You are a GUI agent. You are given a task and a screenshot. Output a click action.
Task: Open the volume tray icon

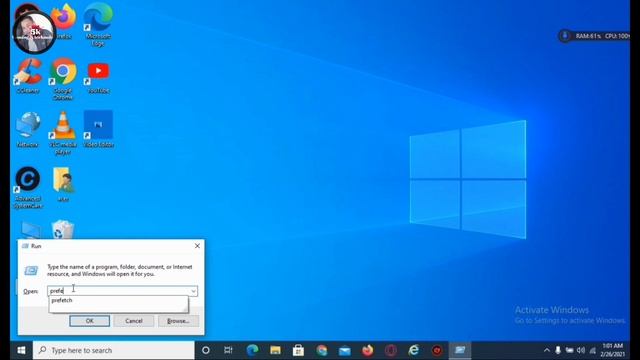point(581,350)
